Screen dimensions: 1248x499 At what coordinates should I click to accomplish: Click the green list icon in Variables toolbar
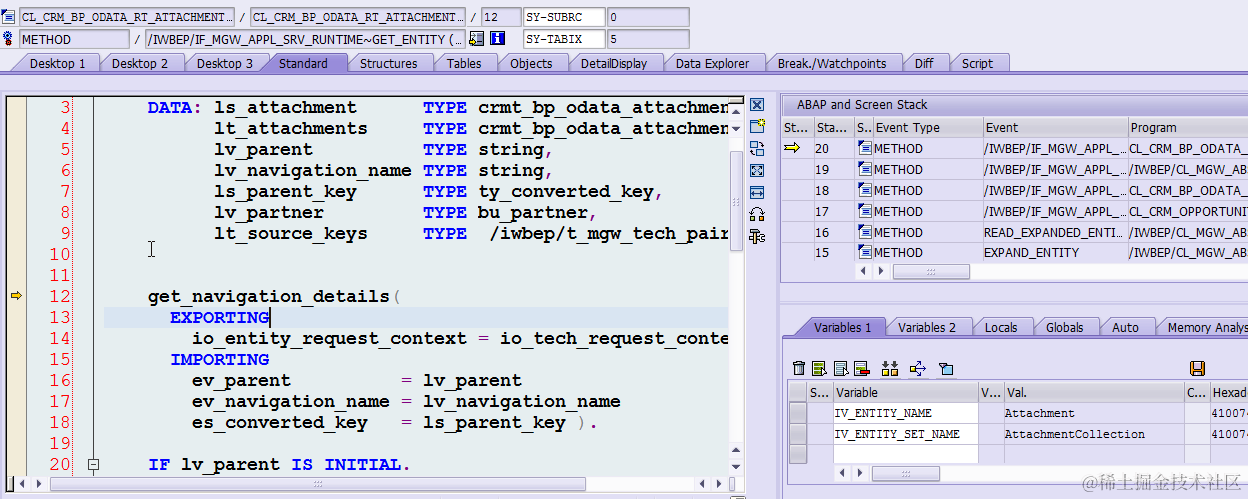[819, 368]
